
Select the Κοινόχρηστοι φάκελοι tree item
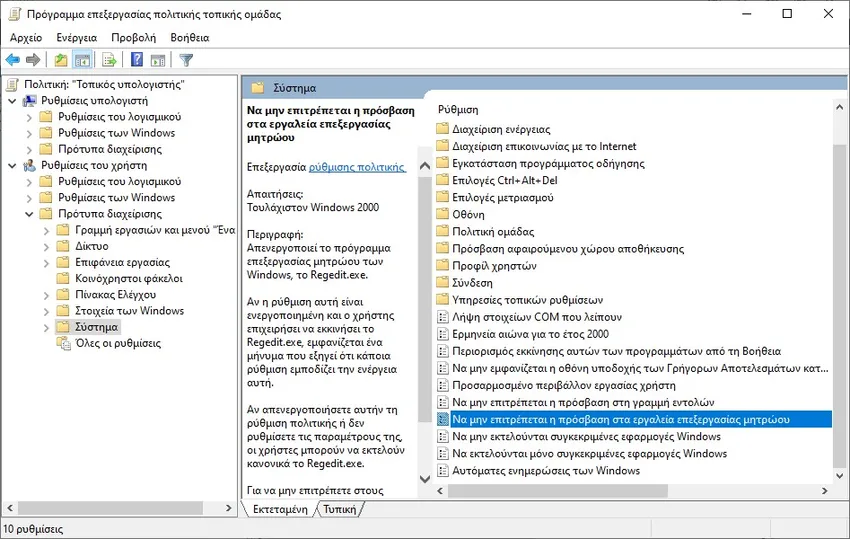point(128,278)
